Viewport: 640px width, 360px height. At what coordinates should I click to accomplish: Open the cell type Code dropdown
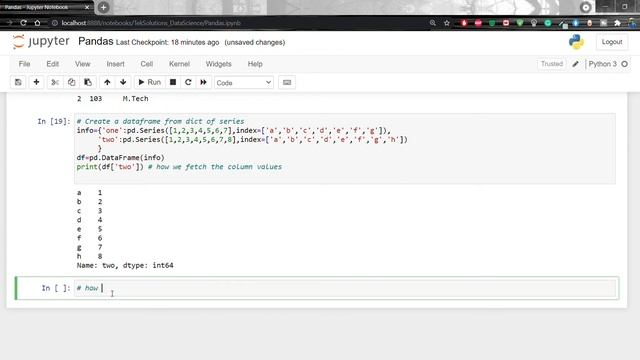click(x=244, y=83)
